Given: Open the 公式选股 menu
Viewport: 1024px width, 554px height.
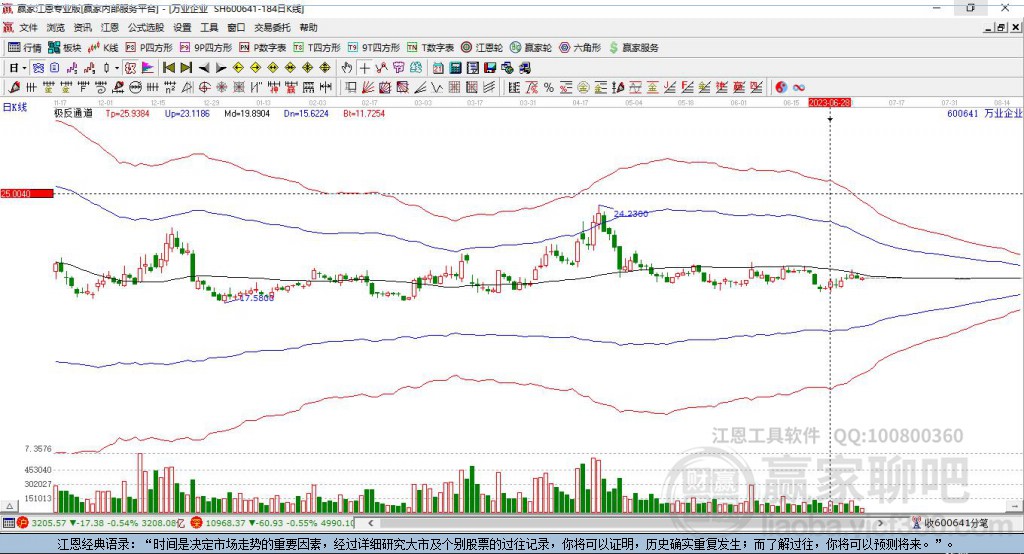Looking at the screenshot, I should tap(146, 27).
